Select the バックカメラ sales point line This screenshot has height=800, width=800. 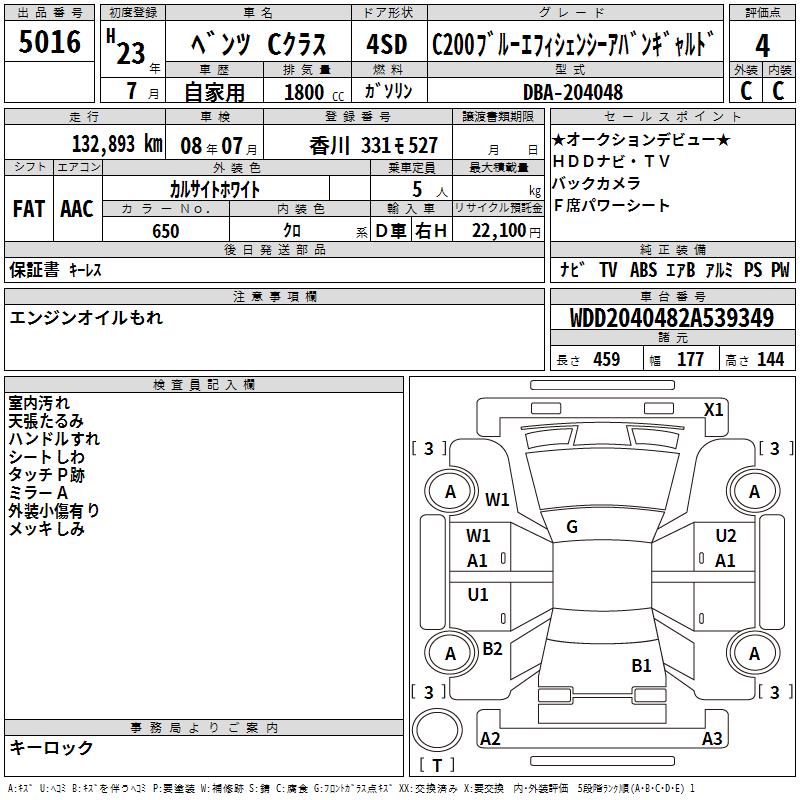(x=596, y=183)
